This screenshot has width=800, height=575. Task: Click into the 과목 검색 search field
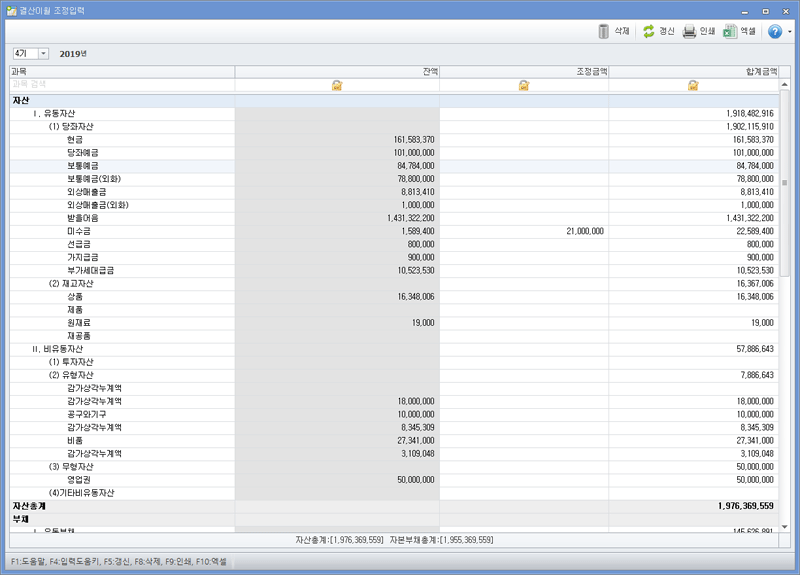pyautogui.click(x=120, y=86)
